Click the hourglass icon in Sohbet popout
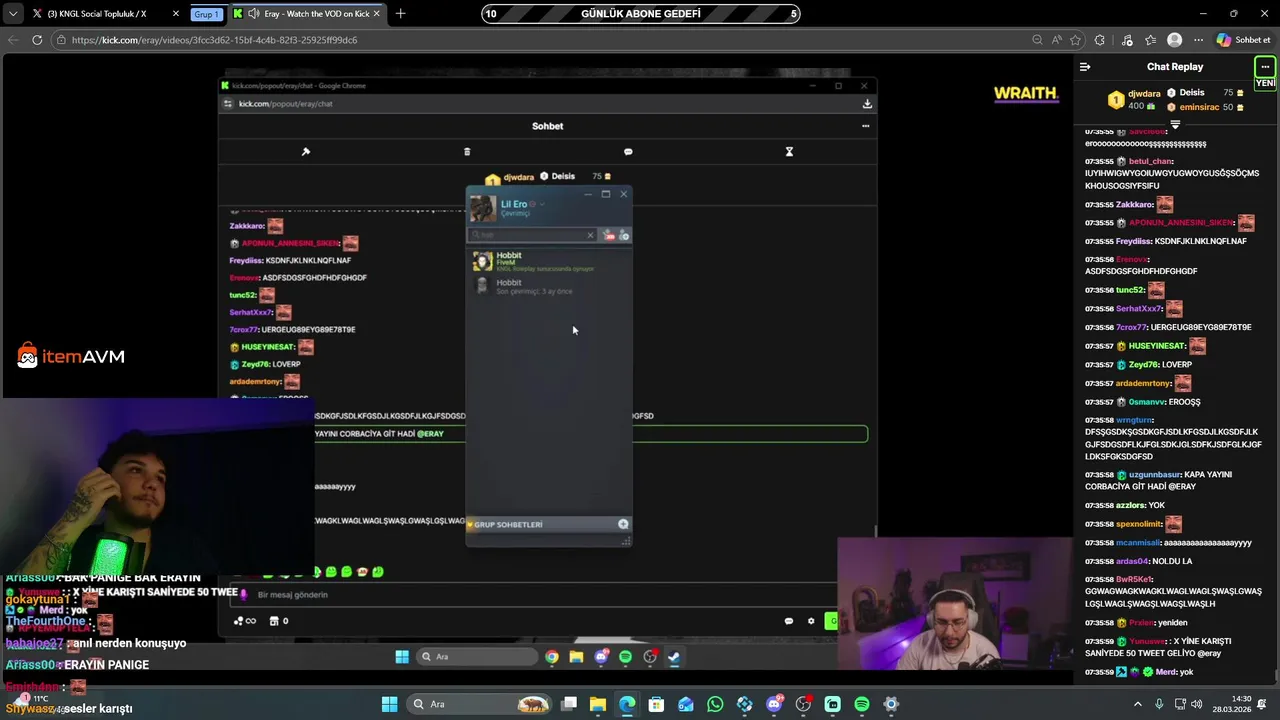The image size is (1280, 720). (789, 152)
